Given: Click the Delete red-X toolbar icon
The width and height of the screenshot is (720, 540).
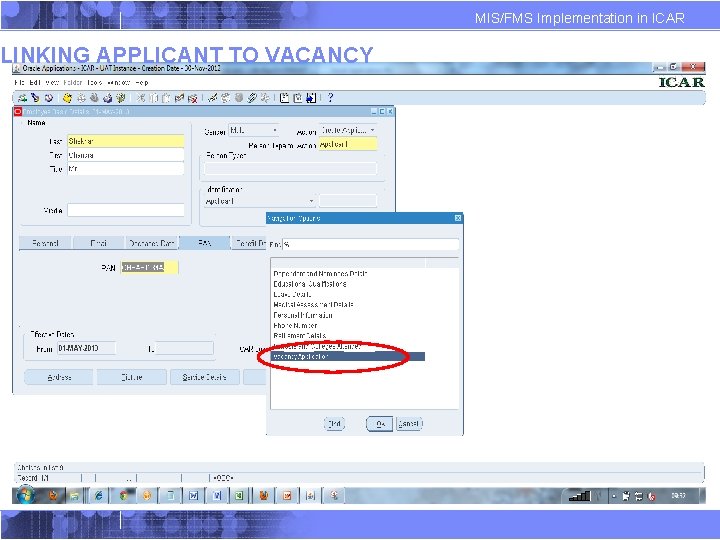Looking at the screenshot, I should pyautogui.click(x=193, y=98).
